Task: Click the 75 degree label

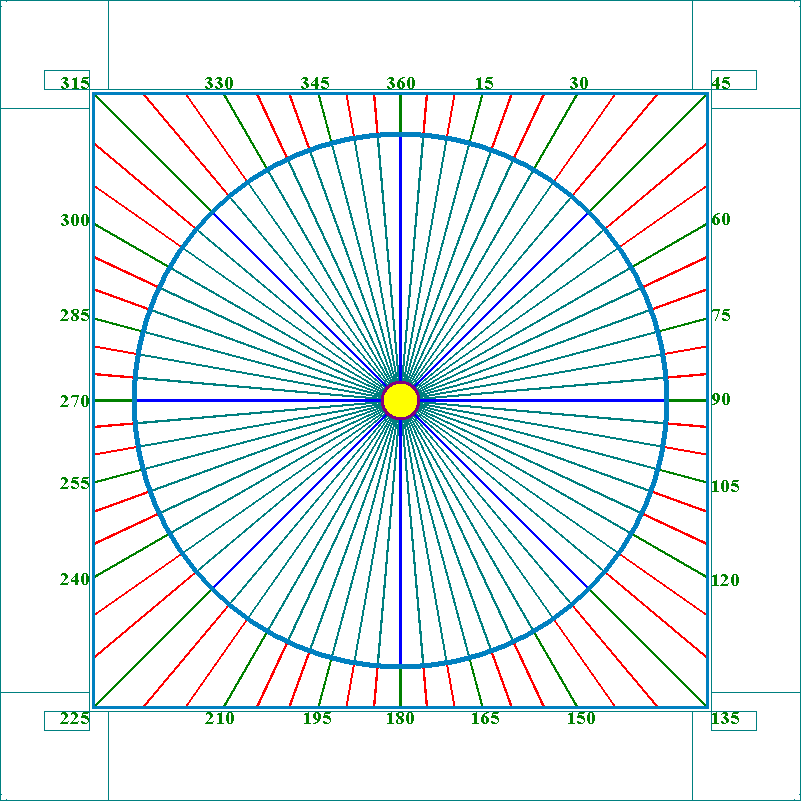Action: [721, 315]
